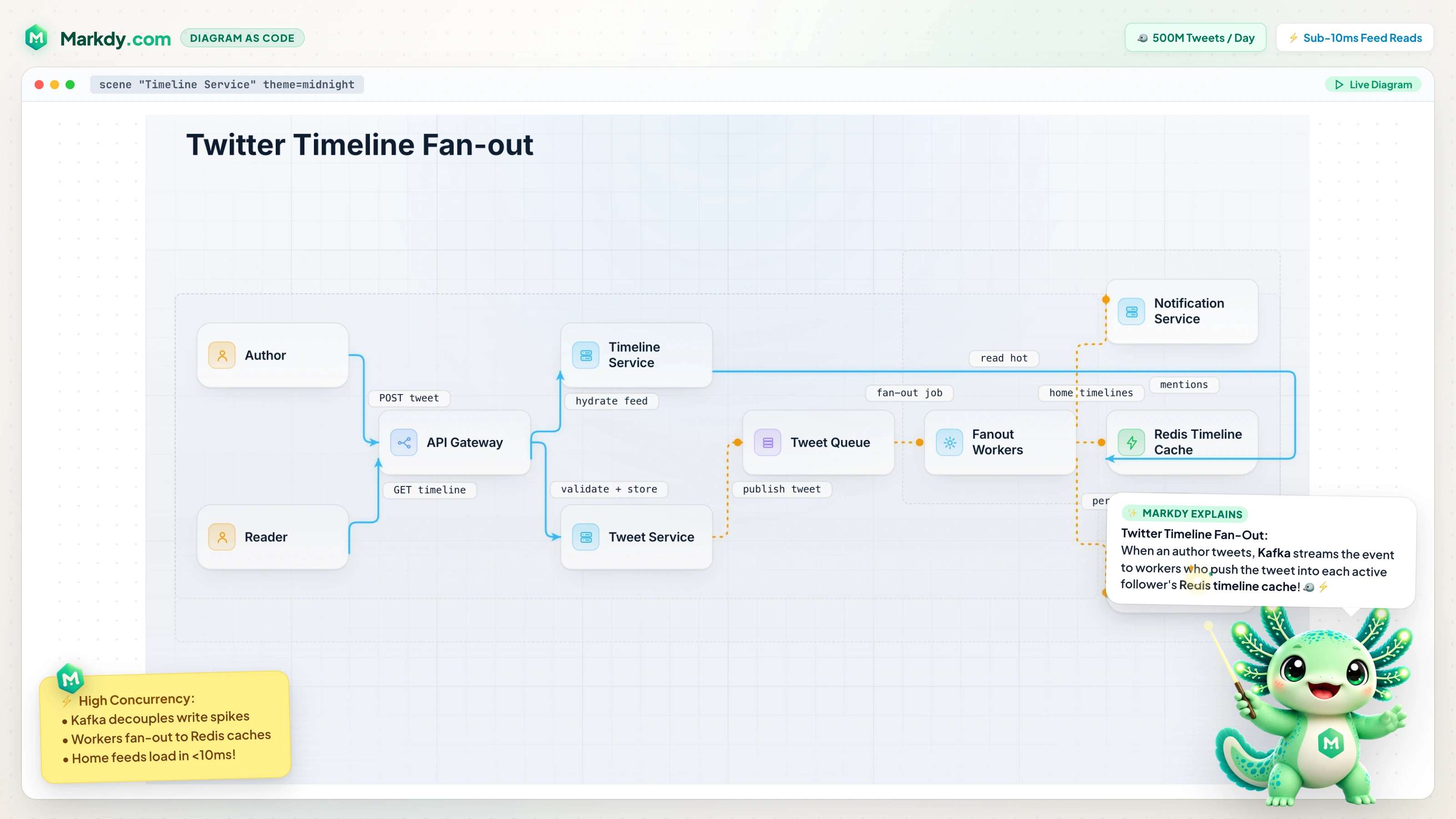This screenshot has height=819, width=1456.
Task: Click the Sub-10ms Feed Reads badge
Action: (1355, 38)
